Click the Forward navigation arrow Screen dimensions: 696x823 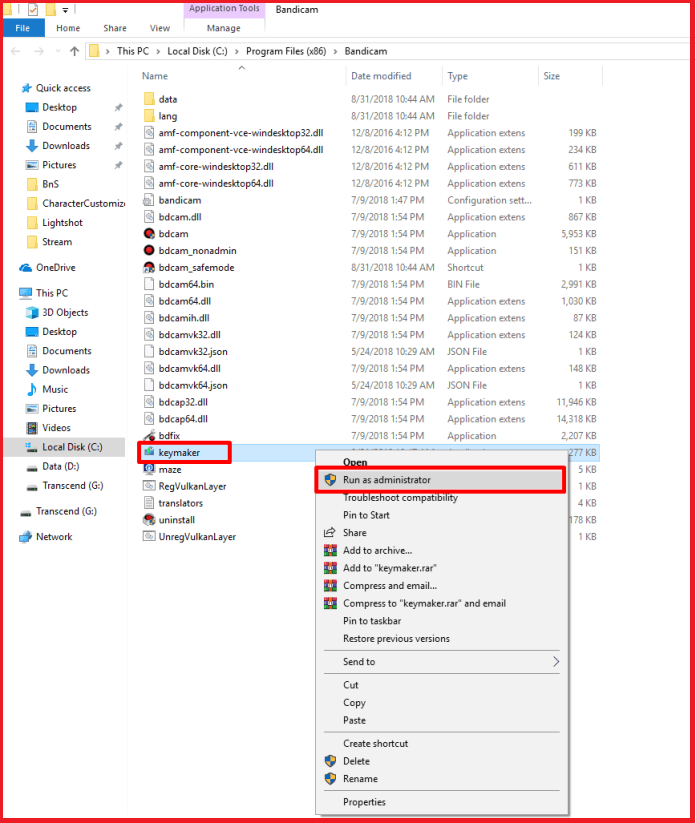[x=39, y=51]
